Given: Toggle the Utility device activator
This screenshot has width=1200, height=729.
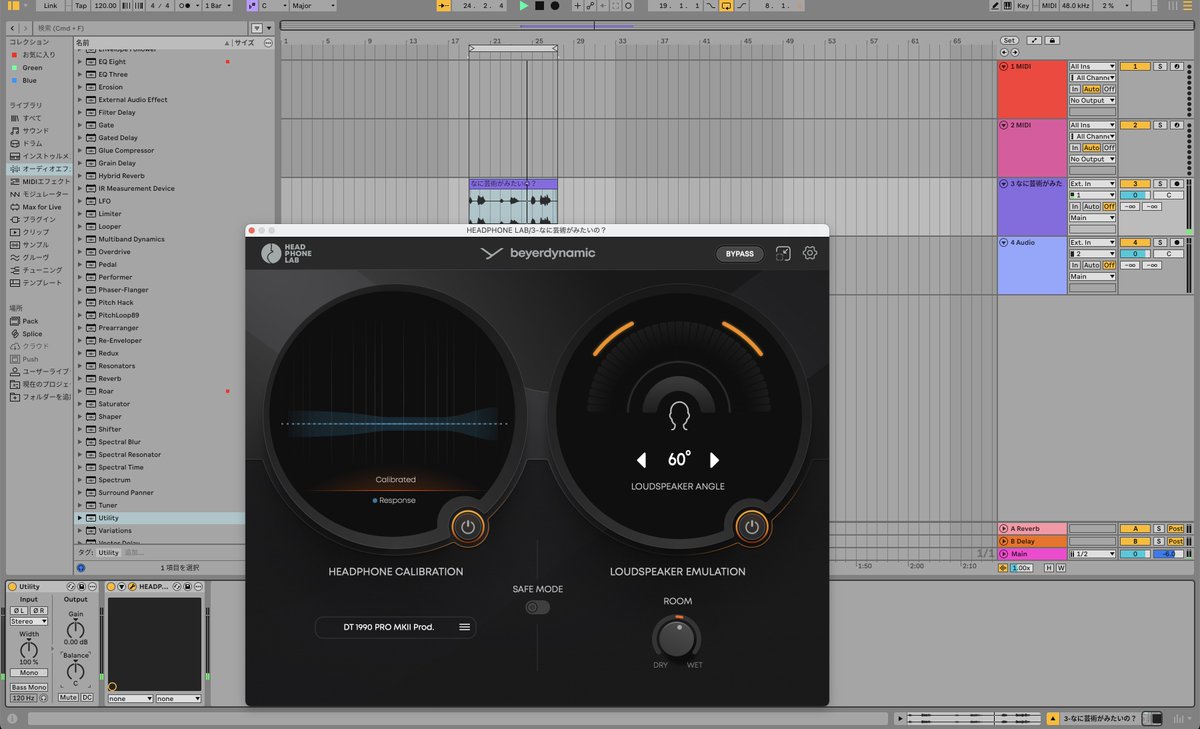Looking at the screenshot, I should tap(12, 586).
